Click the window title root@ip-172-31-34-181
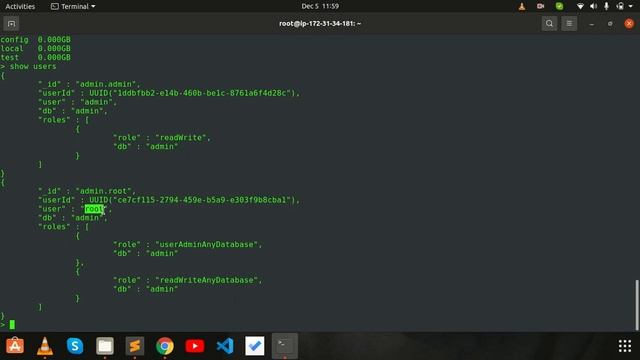640x360 pixels. pyautogui.click(x=320, y=24)
